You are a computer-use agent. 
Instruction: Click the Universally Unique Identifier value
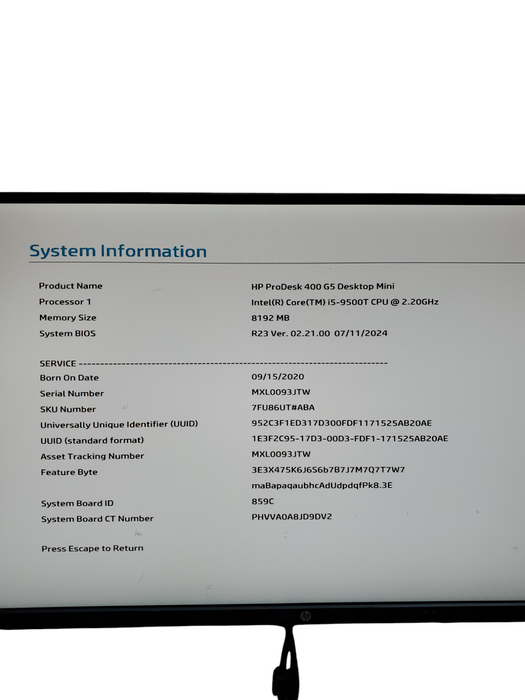342,423
